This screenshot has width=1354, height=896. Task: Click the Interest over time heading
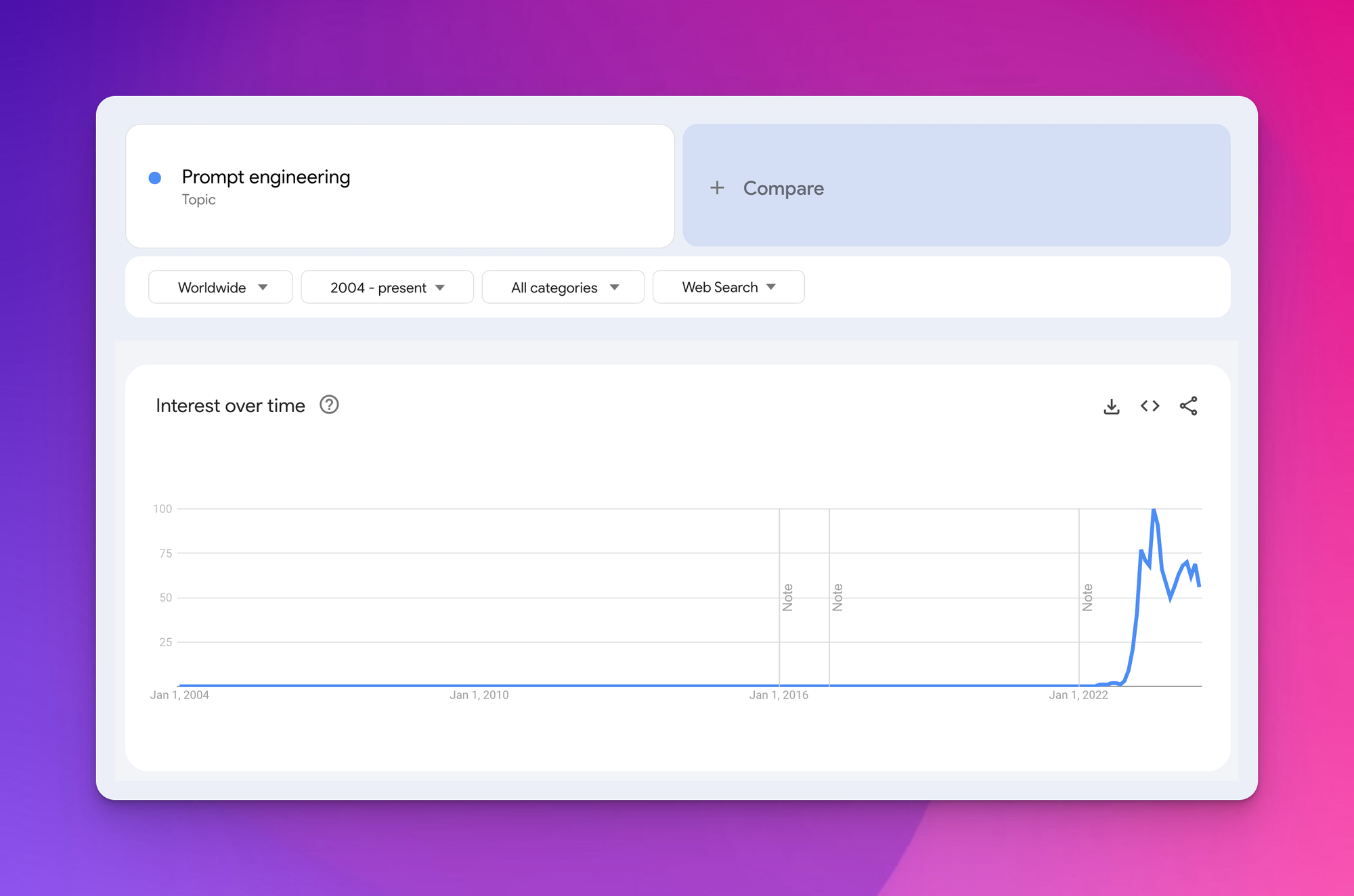pyautogui.click(x=230, y=405)
